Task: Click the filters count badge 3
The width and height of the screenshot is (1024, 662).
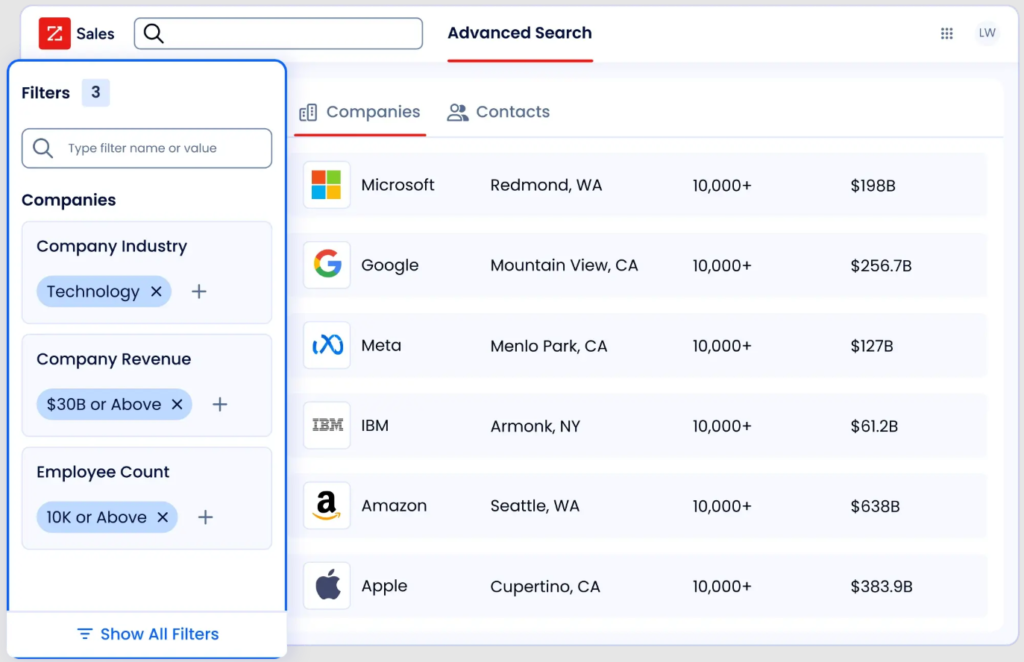Action: point(95,93)
